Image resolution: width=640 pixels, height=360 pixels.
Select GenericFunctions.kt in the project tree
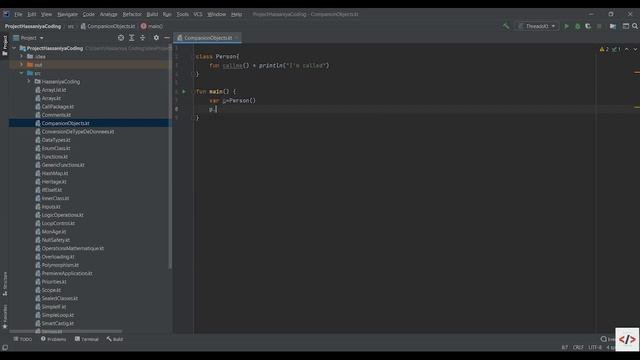pos(63,165)
